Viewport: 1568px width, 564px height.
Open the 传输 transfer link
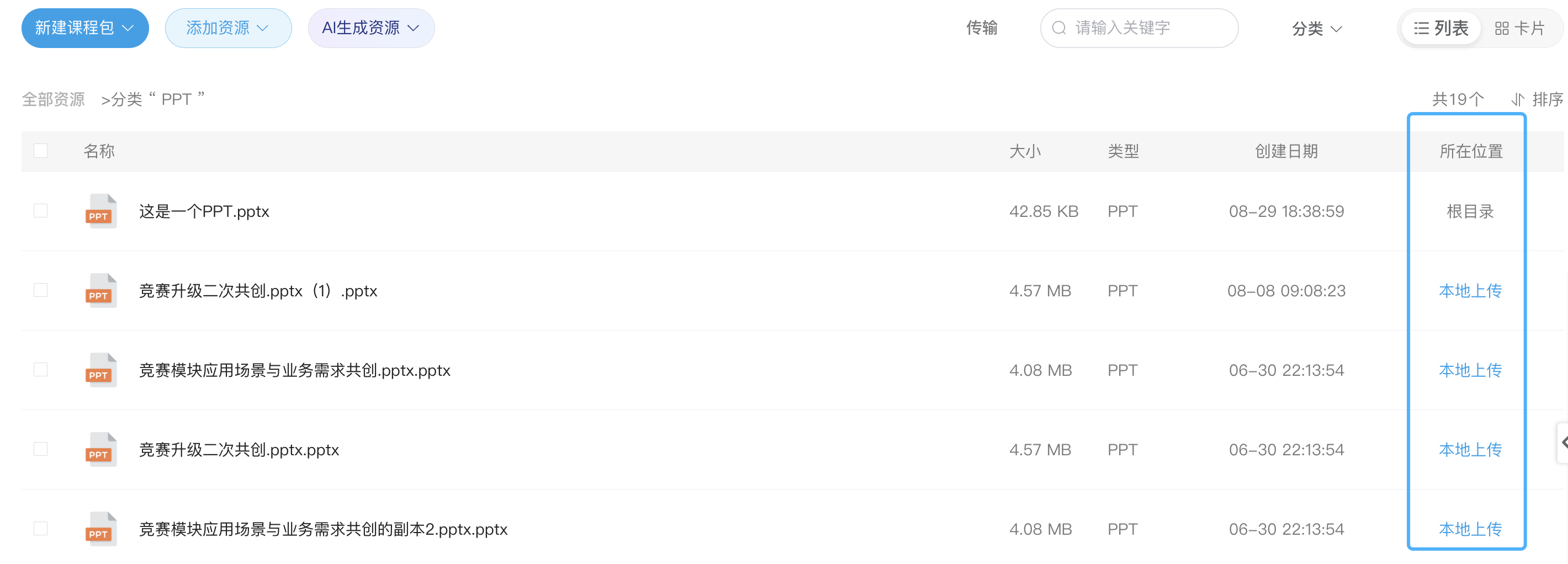[x=982, y=28]
